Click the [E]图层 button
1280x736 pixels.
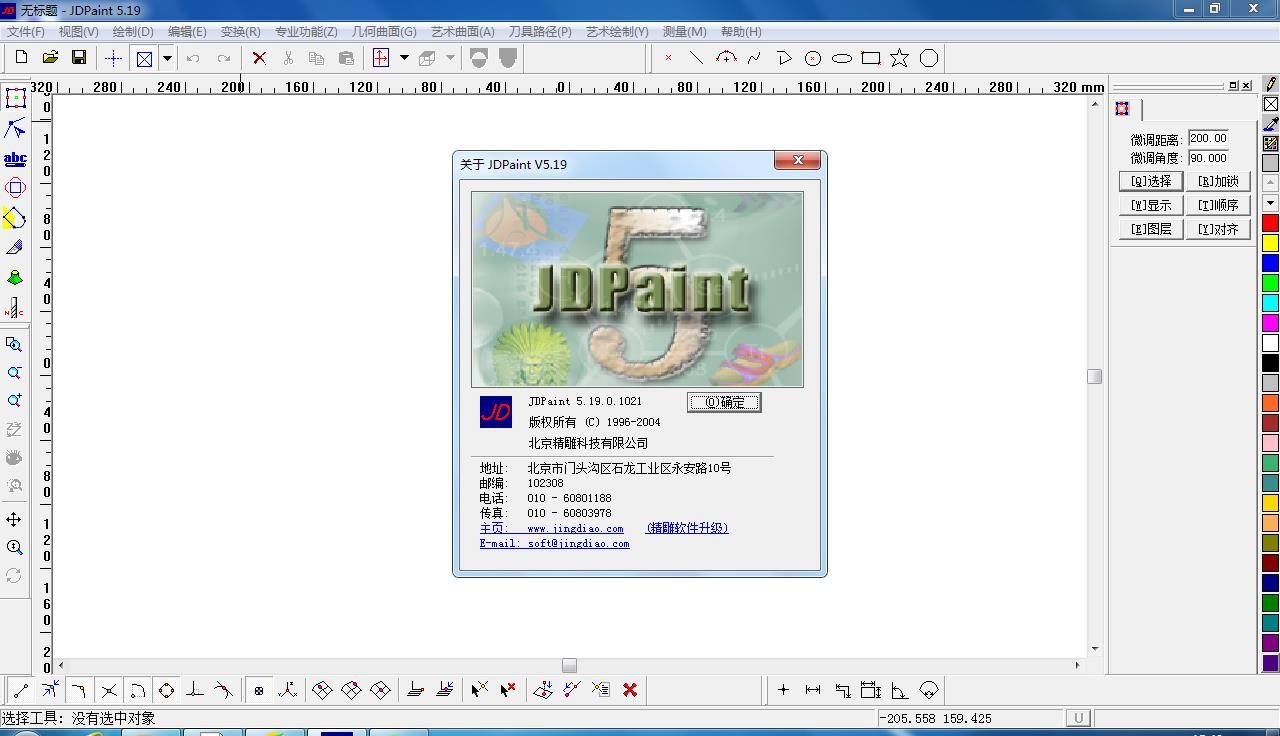[1151, 229]
